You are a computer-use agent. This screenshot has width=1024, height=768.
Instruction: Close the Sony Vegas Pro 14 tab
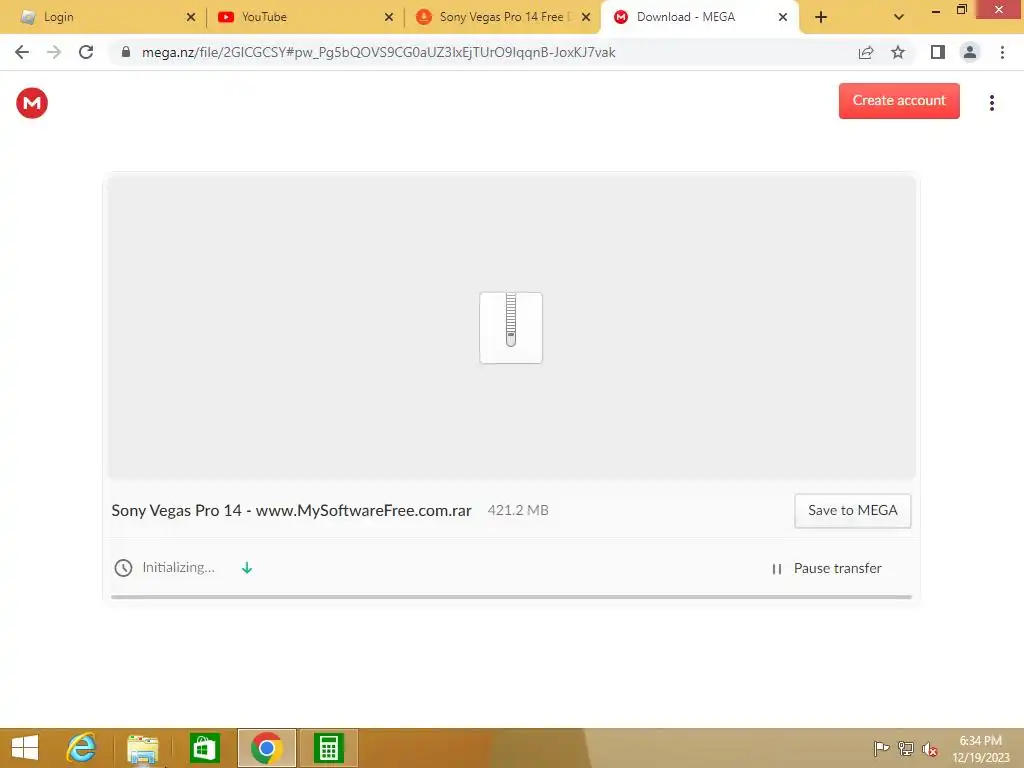point(586,17)
